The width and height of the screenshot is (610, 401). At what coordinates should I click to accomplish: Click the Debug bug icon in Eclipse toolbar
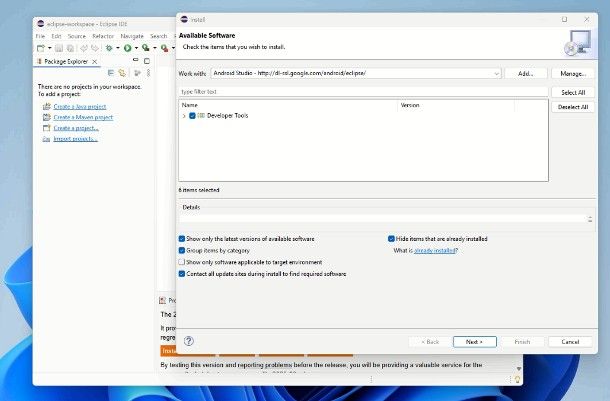pos(109,48)
